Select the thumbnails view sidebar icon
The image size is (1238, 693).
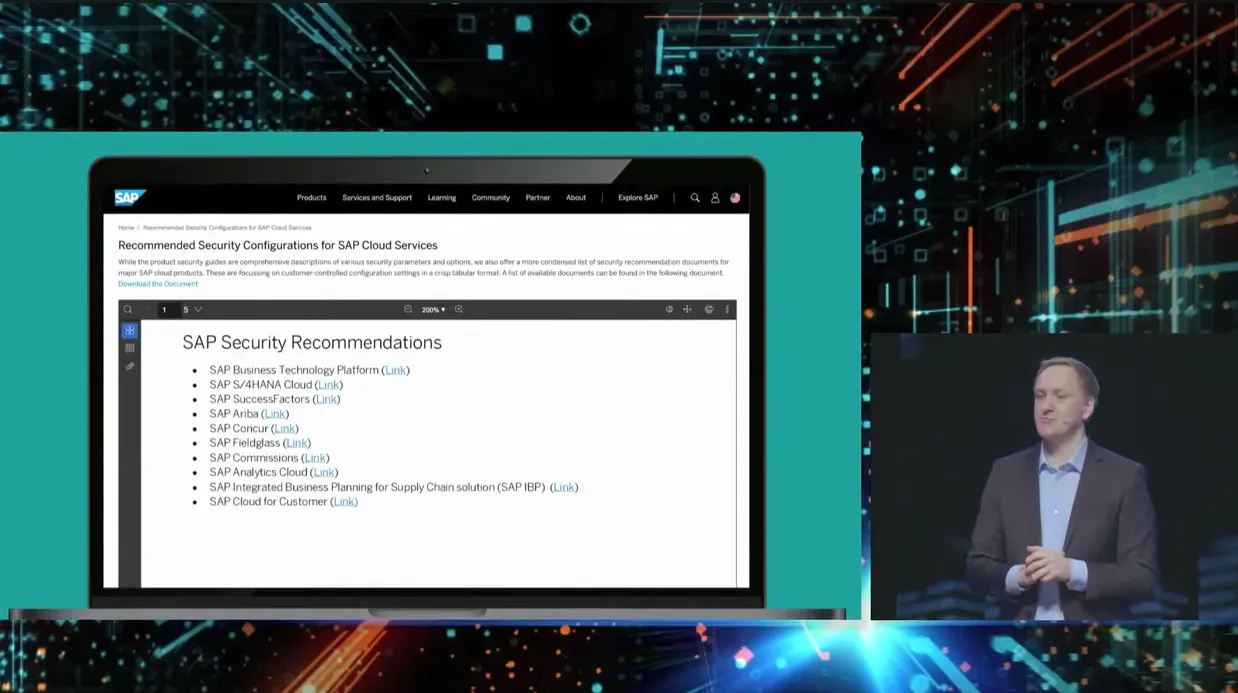pos(130,330)
